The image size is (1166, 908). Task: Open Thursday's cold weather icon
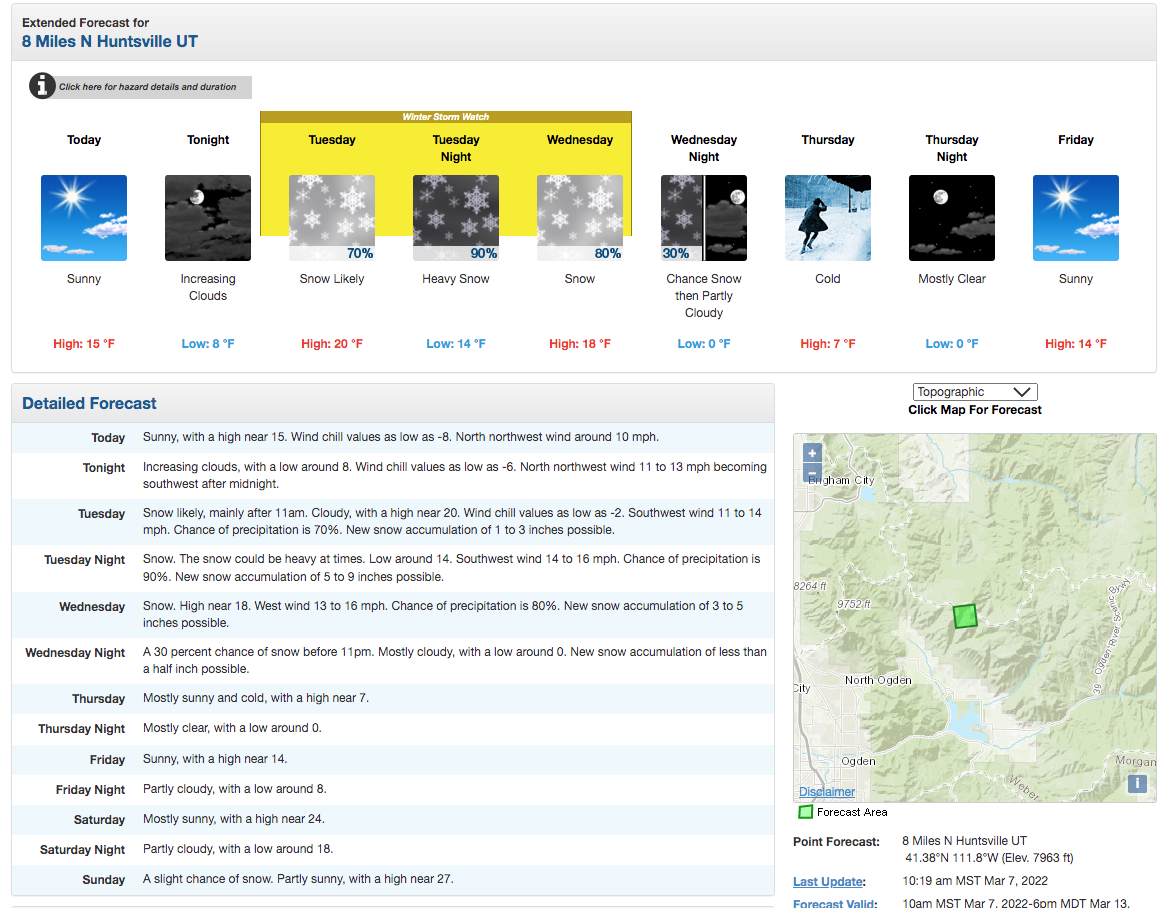pos(828,218)
